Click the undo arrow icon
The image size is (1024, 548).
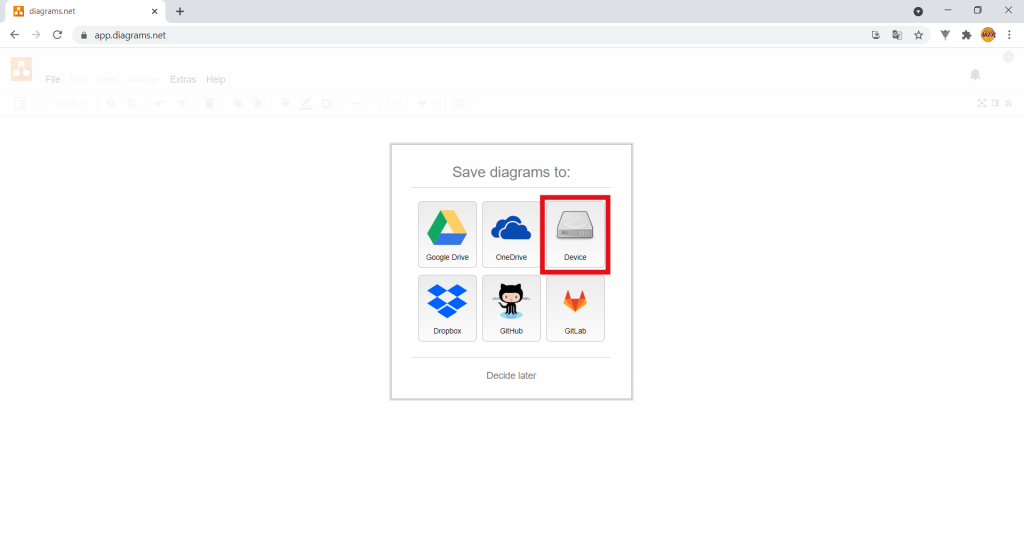tap(160, 103)
